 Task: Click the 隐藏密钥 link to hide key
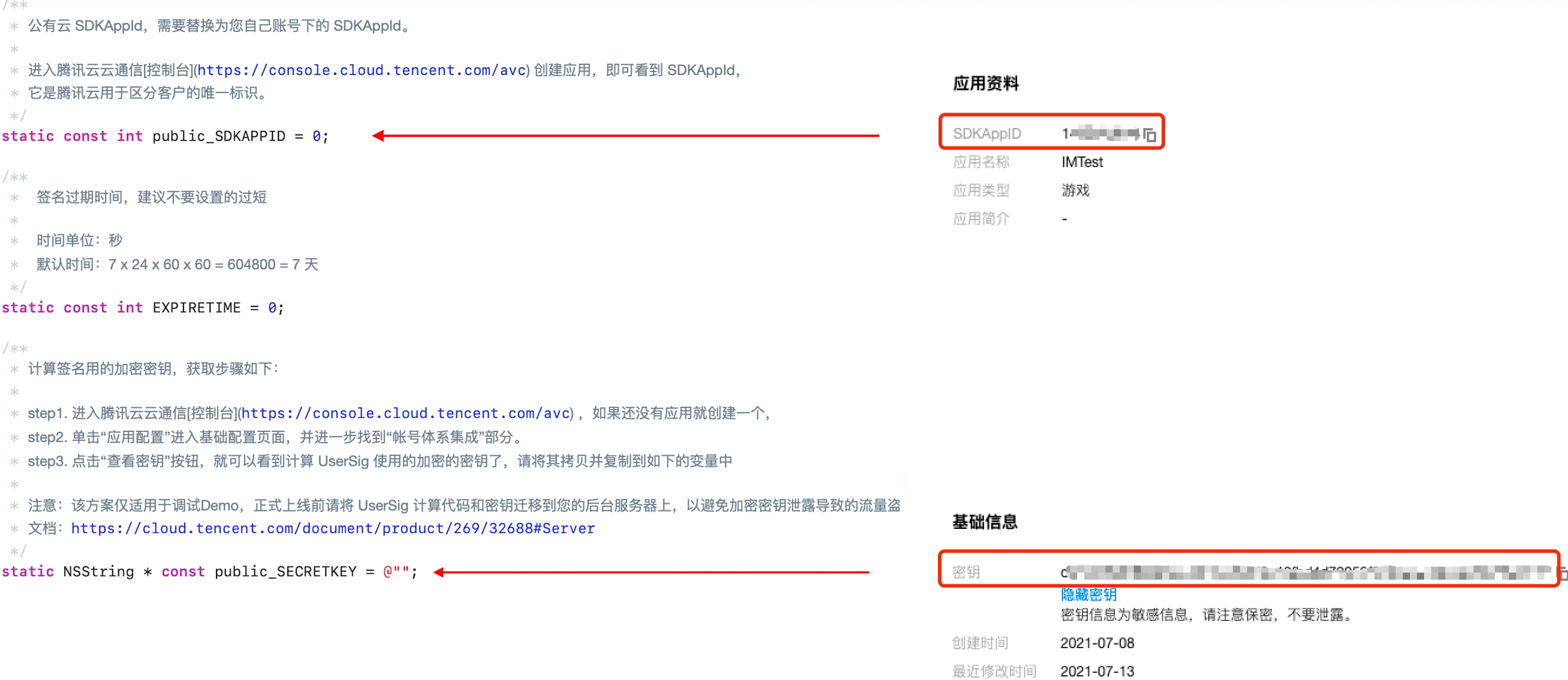point(1088,594)
